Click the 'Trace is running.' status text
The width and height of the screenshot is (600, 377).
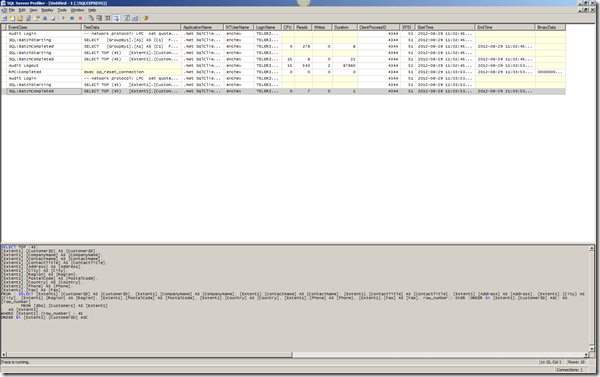(15, 362)
